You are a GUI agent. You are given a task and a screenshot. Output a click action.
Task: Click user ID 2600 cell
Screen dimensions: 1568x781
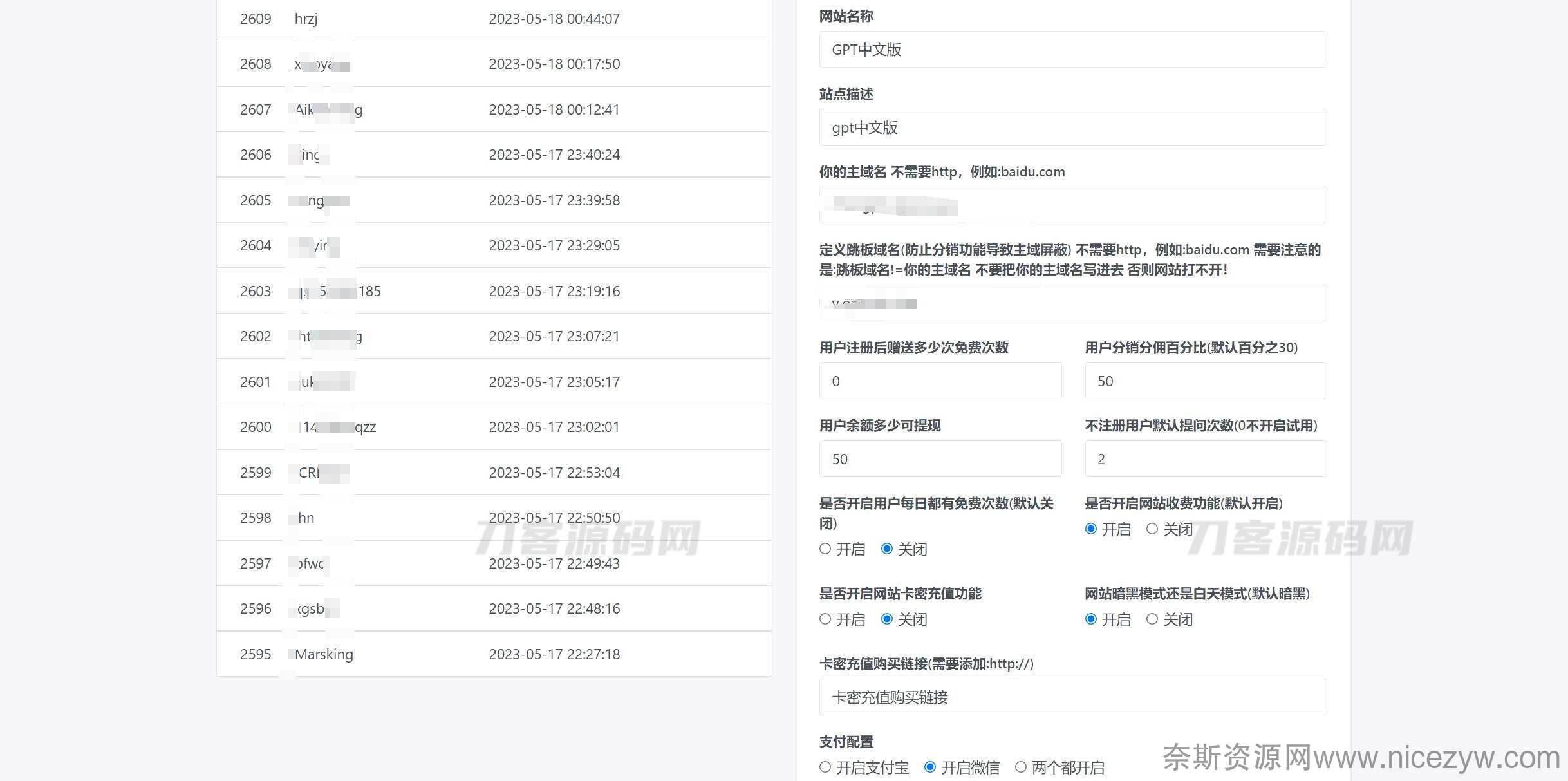(256, 427)
